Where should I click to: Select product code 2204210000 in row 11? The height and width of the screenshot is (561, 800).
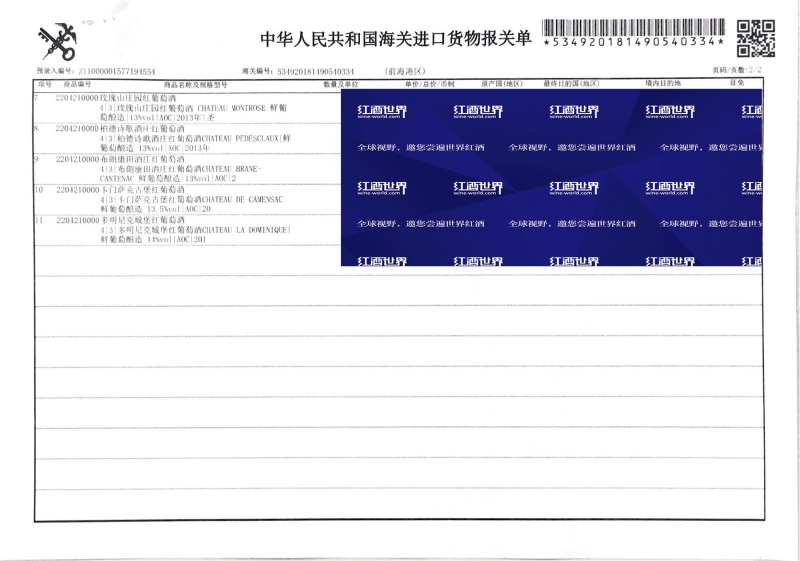tap(78, 220)
